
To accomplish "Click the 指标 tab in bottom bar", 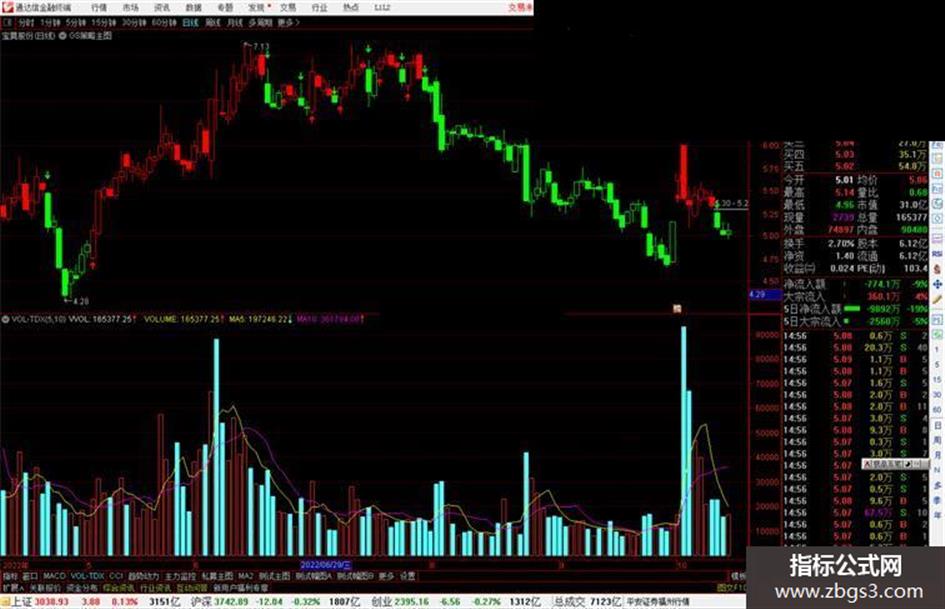I will [10, 576].
